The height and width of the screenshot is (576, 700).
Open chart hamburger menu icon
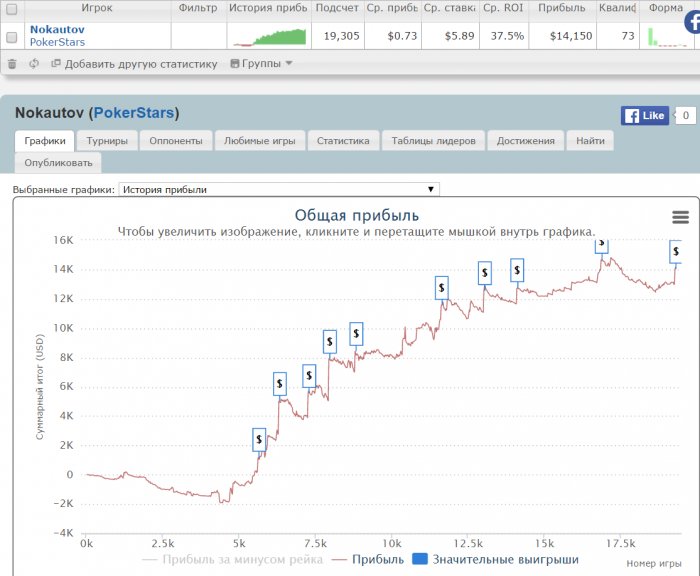coord(680,217)
